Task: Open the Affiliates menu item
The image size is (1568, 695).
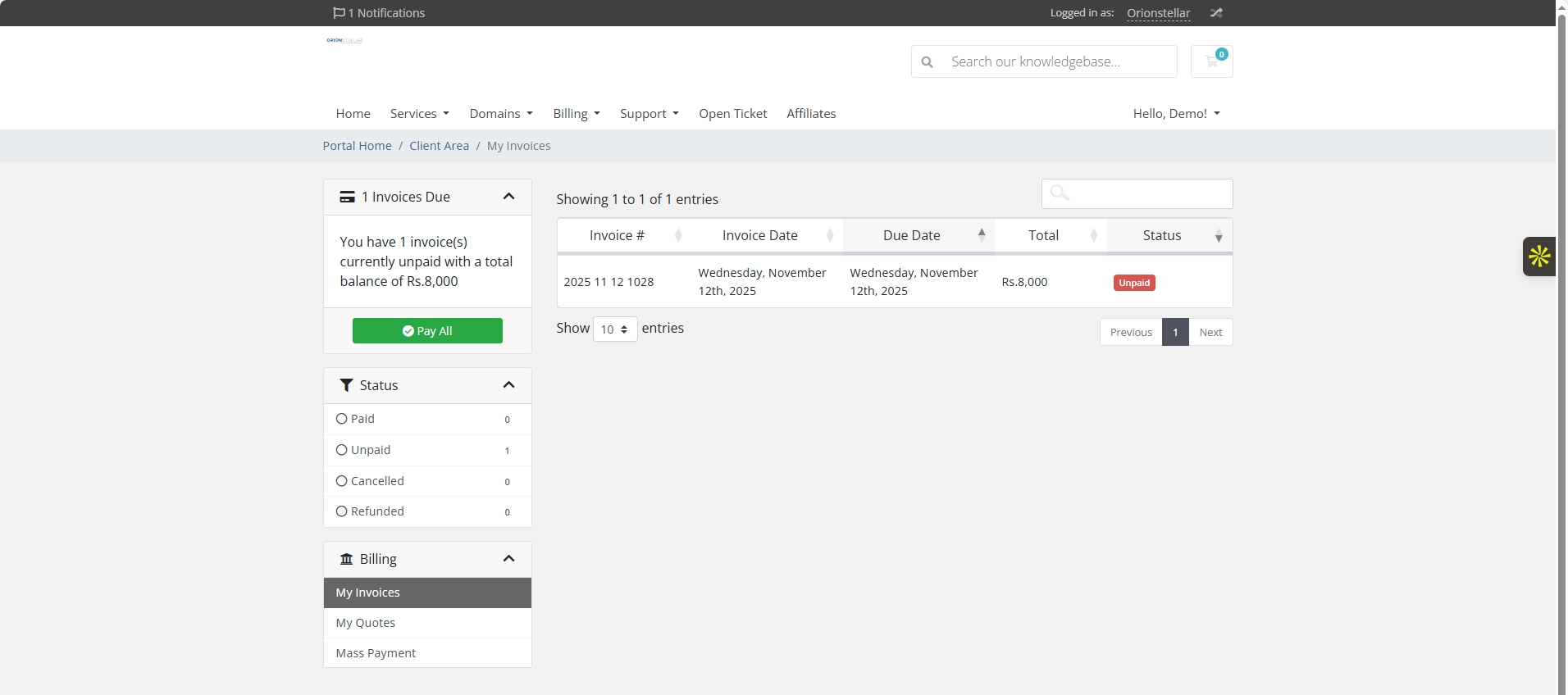Action: tap(811, 114)
